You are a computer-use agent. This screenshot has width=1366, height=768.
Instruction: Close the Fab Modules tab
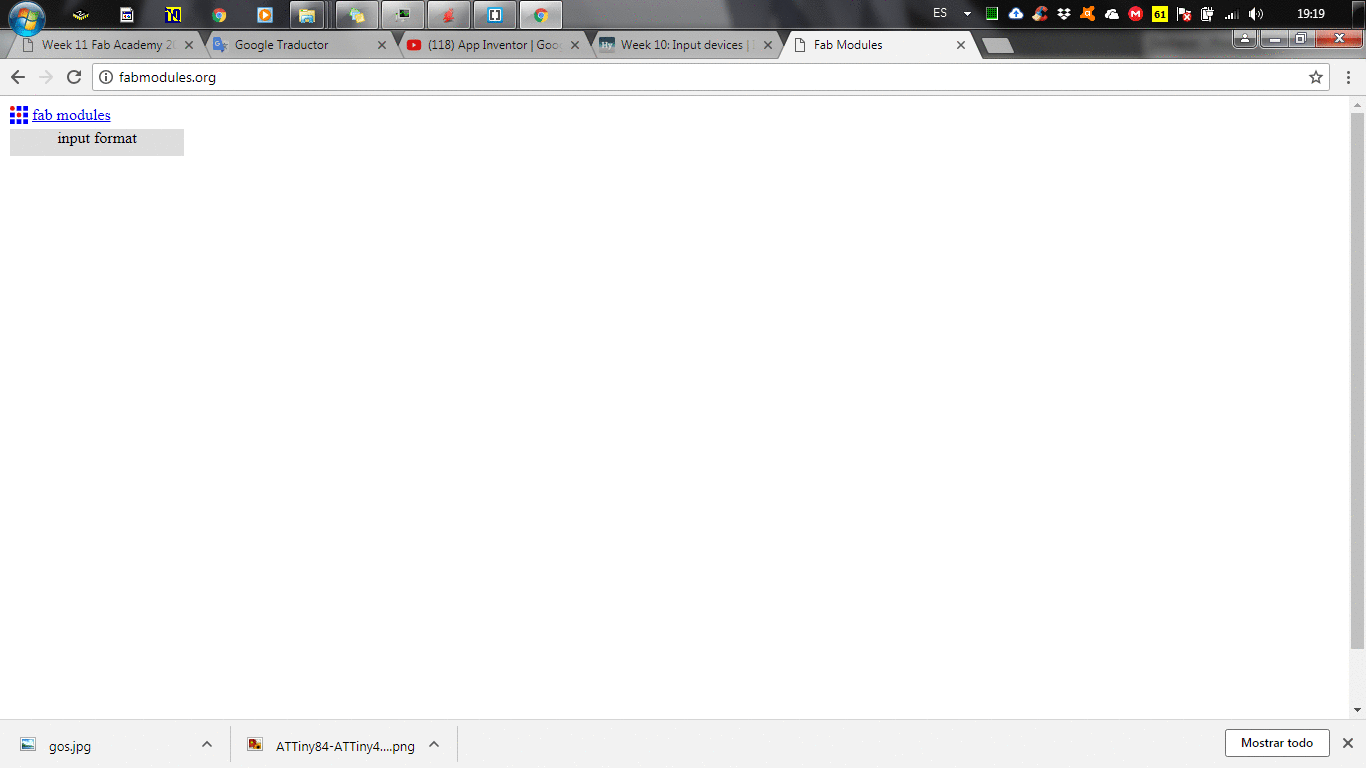[961, 45]
